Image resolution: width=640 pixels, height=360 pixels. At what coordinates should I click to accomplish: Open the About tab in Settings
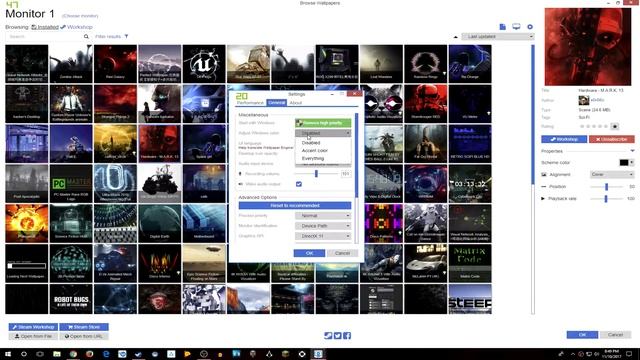296,103
